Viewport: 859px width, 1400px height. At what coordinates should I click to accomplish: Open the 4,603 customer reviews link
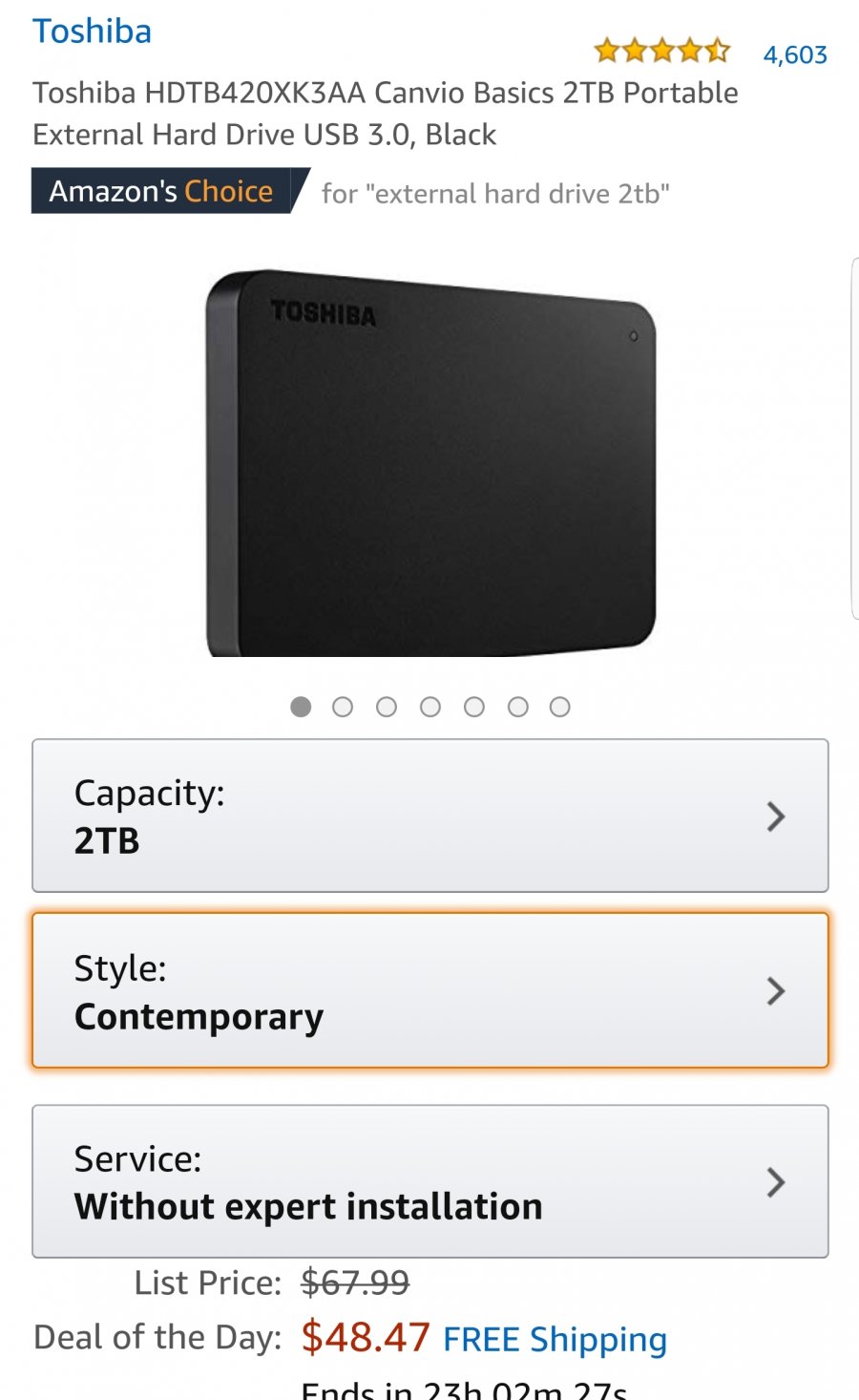click(795, 54)
